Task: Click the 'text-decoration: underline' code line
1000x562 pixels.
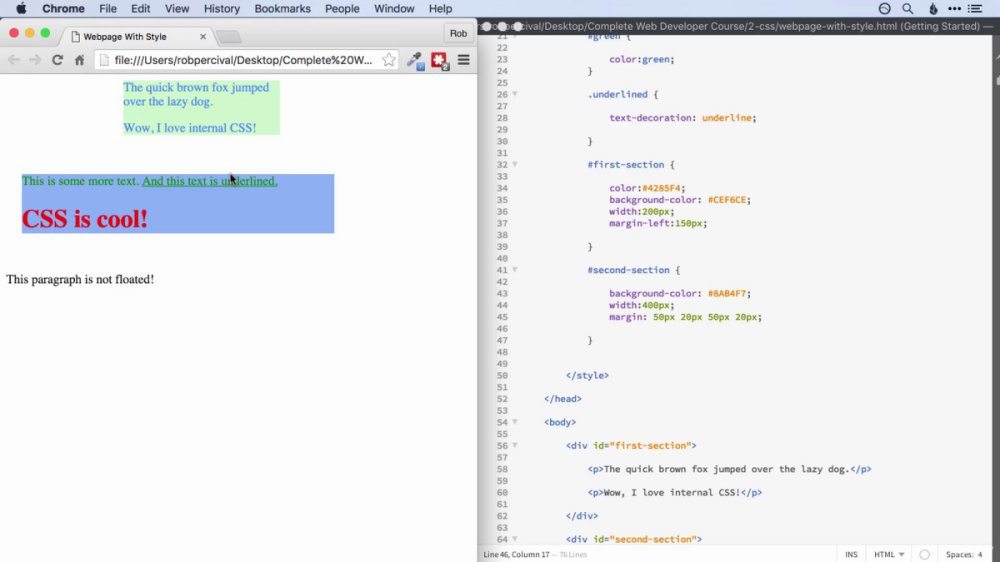Action: 682,118
